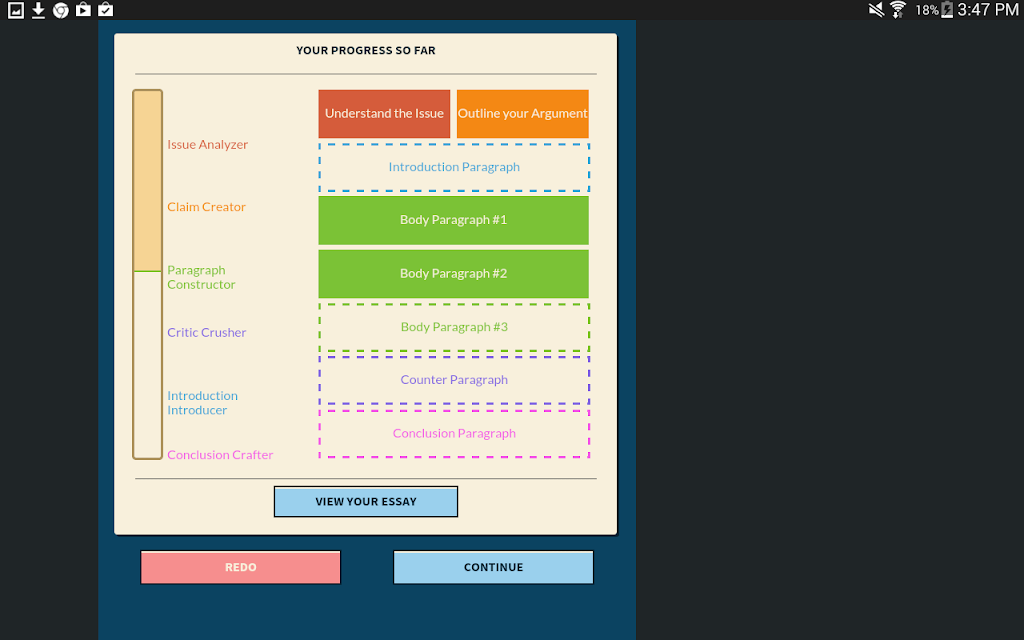Click the vertical progress bar fill
This screenshot has width=1024, height=640.
tap(148, 181)
